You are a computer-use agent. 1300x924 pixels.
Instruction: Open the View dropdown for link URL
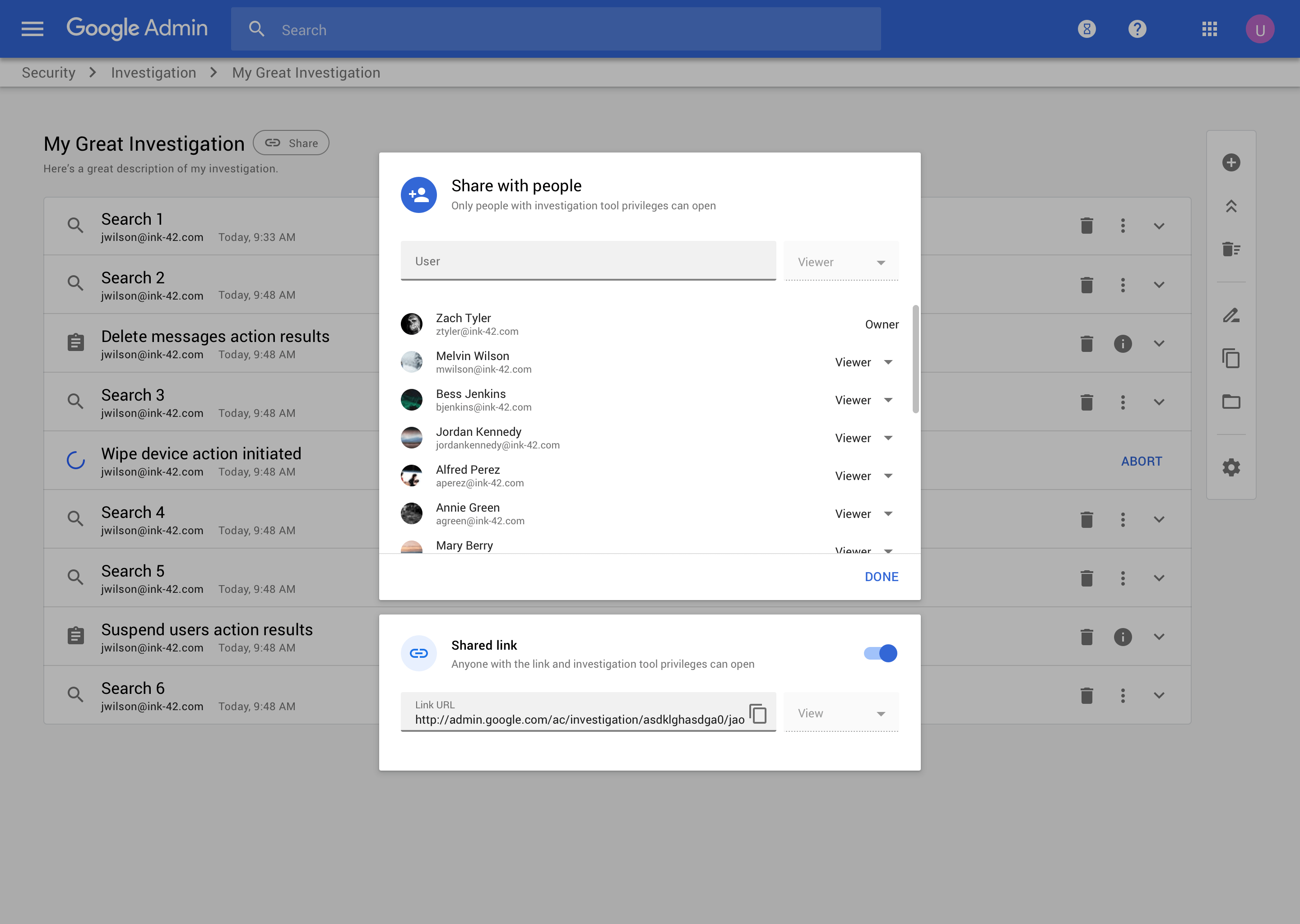840,713
